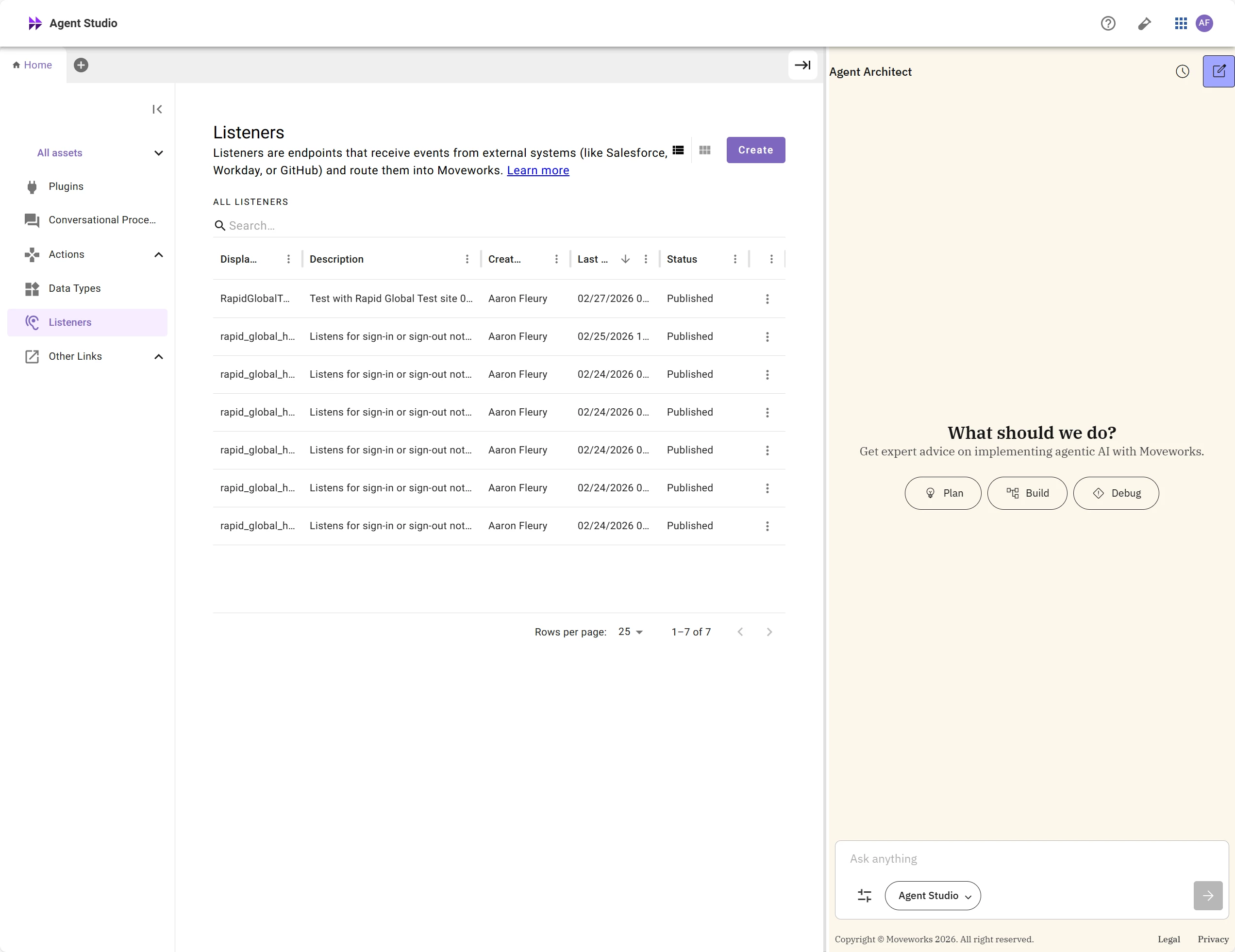Switch to the Home tab
This screenshot has width=1235, height=952.
click(x=33, y=65)
